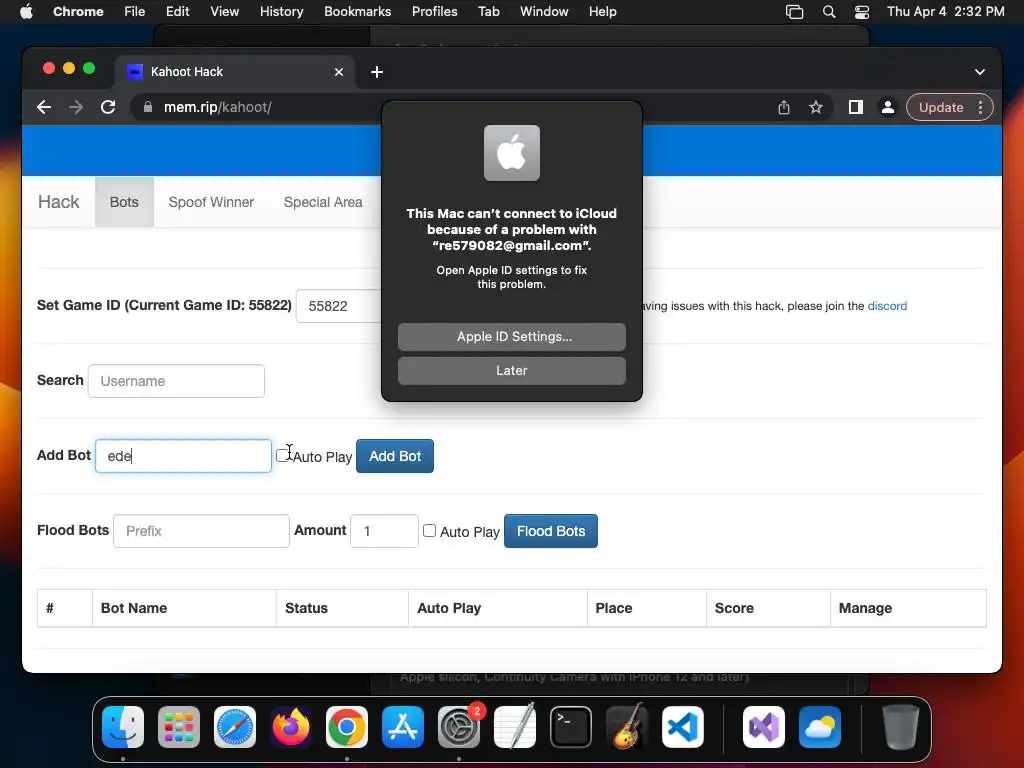Open the Weather-like cloud app in Dock
The height and width of the screenshot is (768, 1024).
point(820,727)
